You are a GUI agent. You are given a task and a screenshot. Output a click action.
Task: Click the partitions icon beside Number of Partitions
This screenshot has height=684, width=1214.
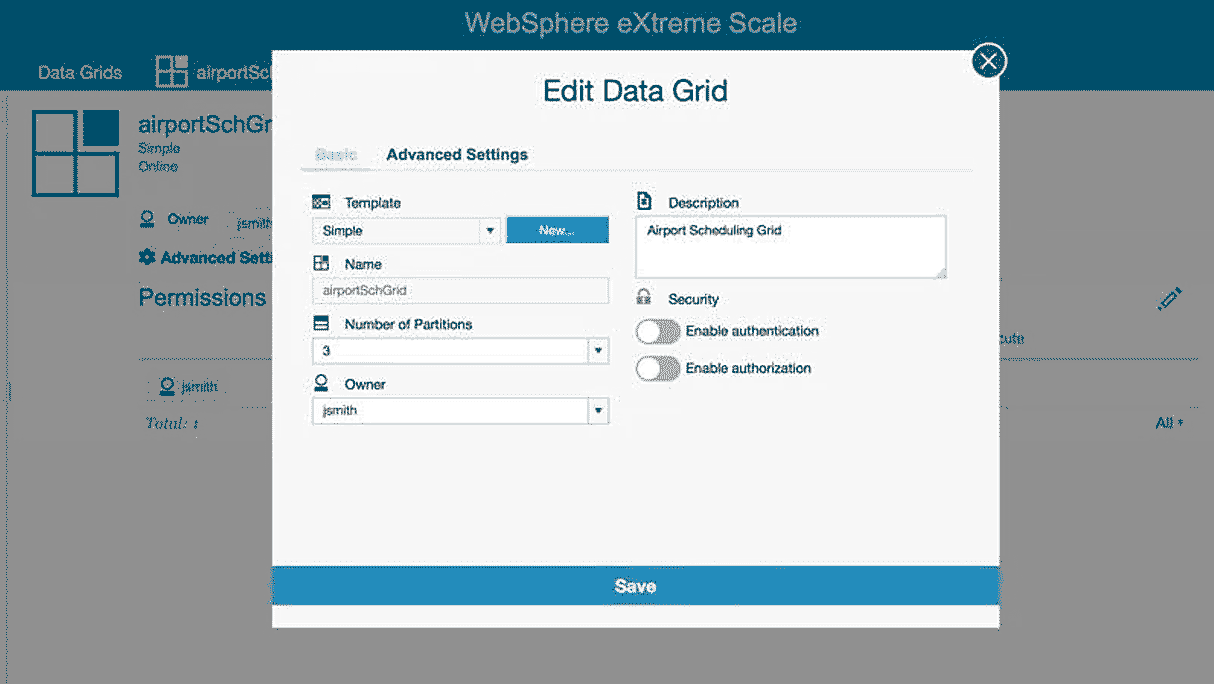[x=322, y=323]
